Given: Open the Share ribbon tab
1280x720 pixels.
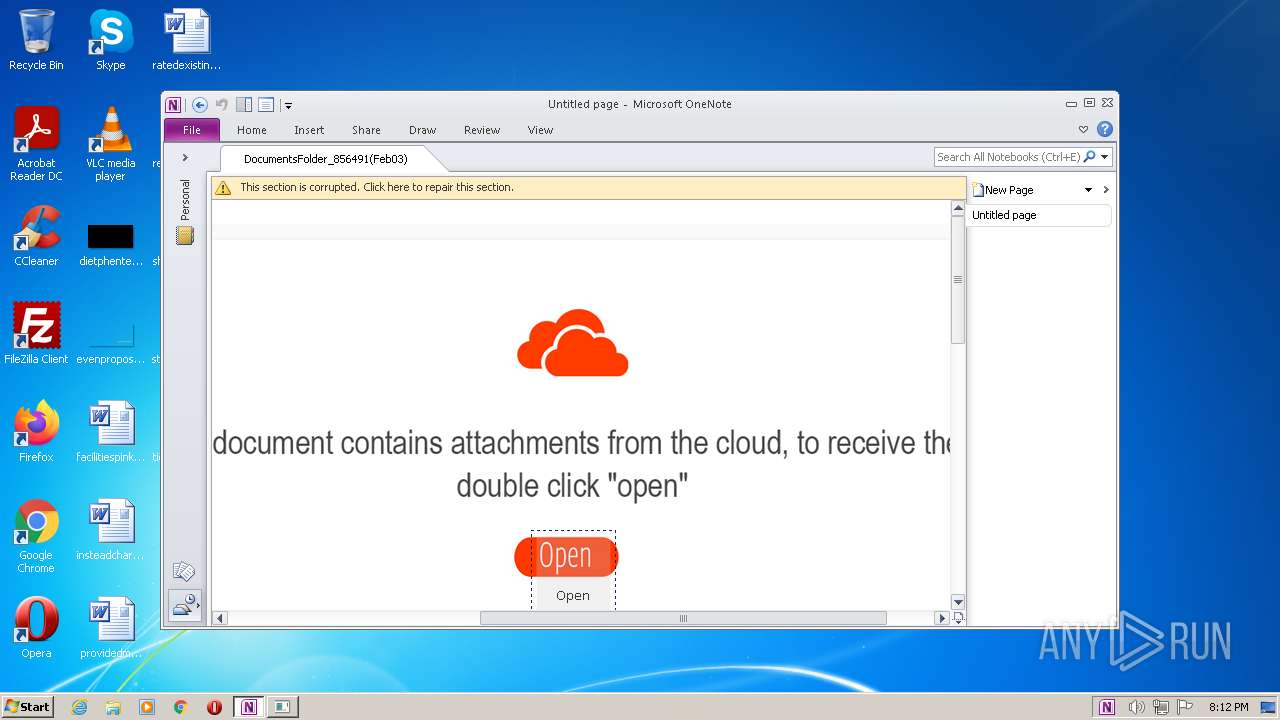Looking at the screenshot, I should (366, 130).
